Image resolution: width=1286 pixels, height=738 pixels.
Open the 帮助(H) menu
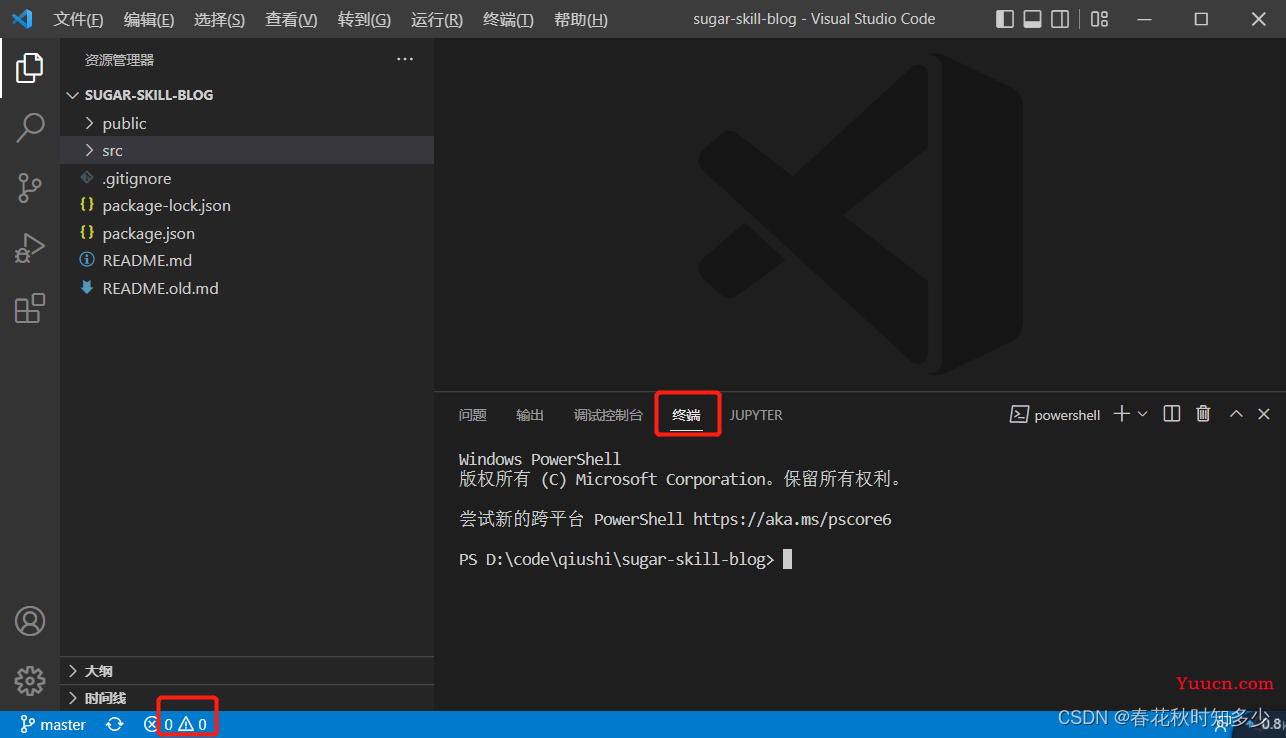pos(581,19)
